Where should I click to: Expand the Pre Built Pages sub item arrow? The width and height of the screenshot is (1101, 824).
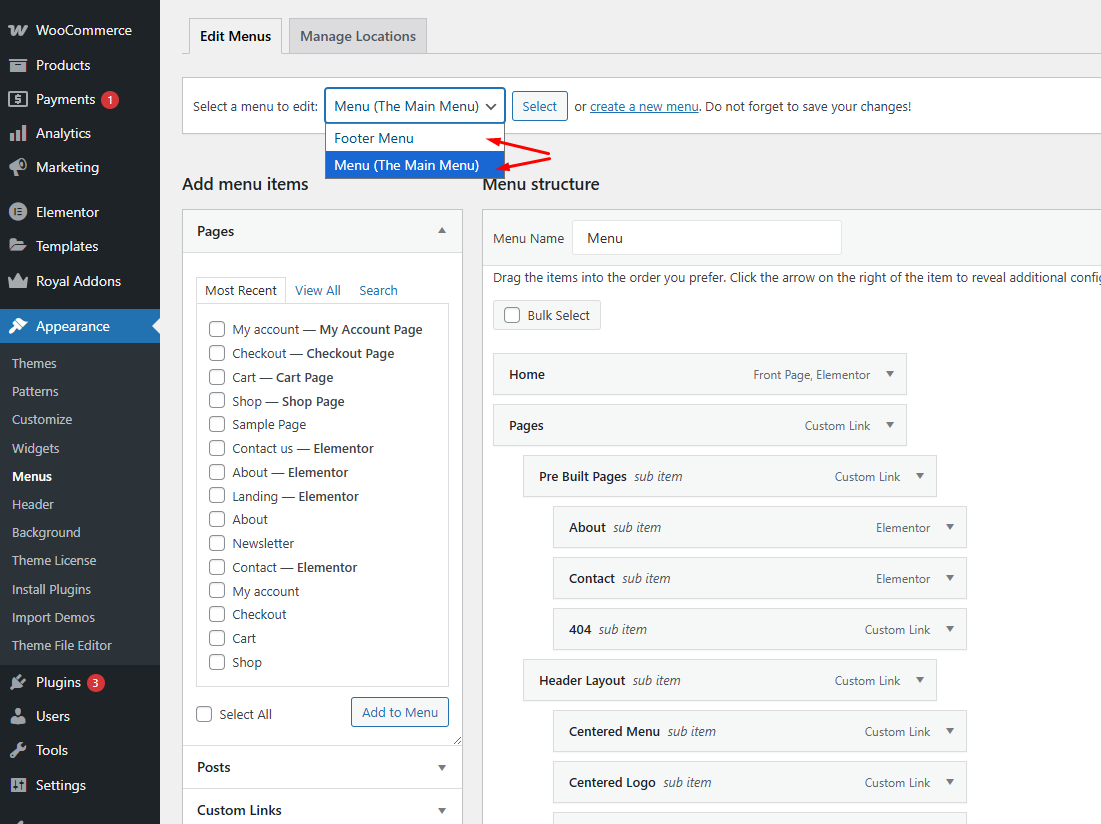coord(920,476)
